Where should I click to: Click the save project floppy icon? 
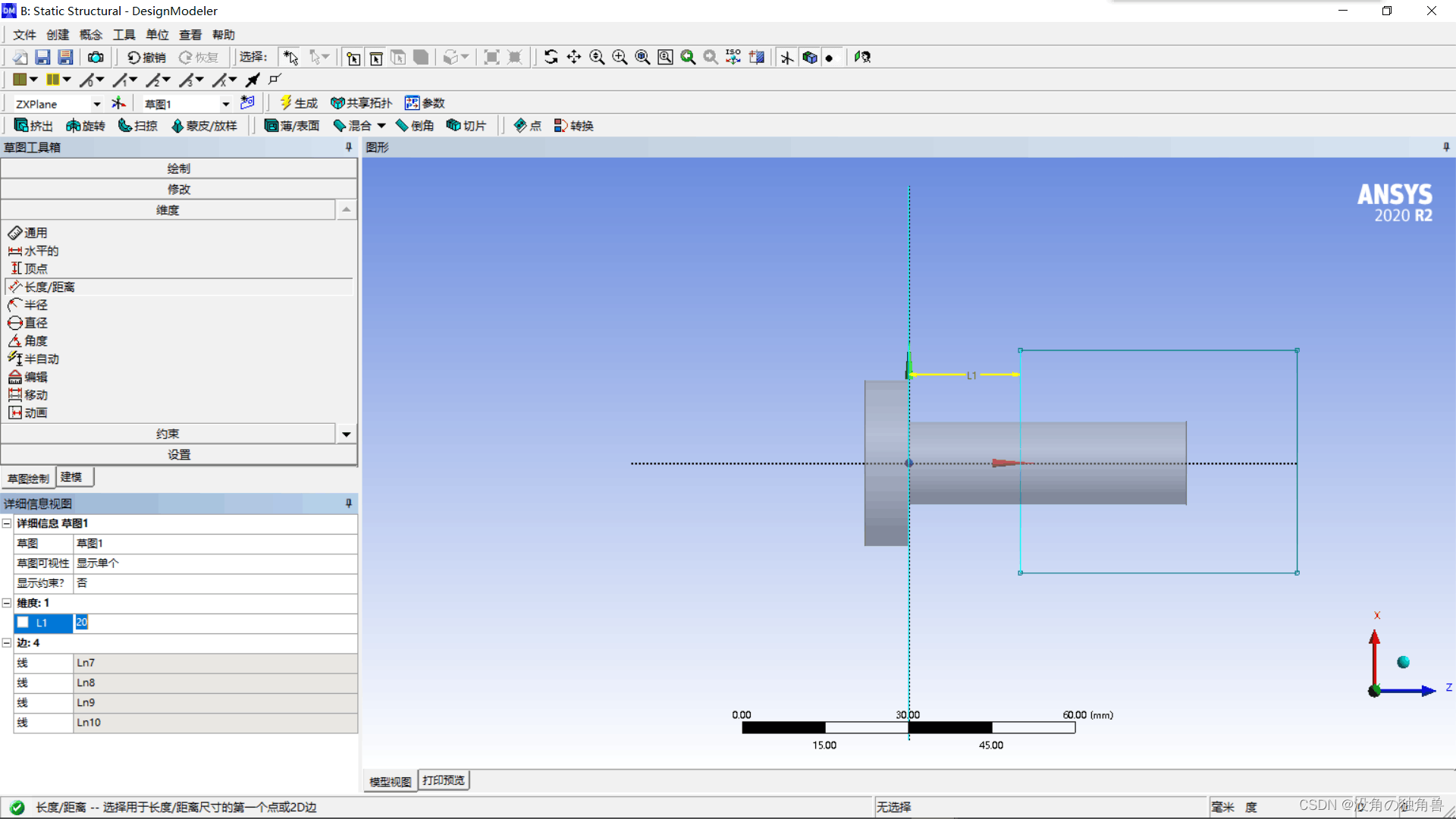[42, 58]
